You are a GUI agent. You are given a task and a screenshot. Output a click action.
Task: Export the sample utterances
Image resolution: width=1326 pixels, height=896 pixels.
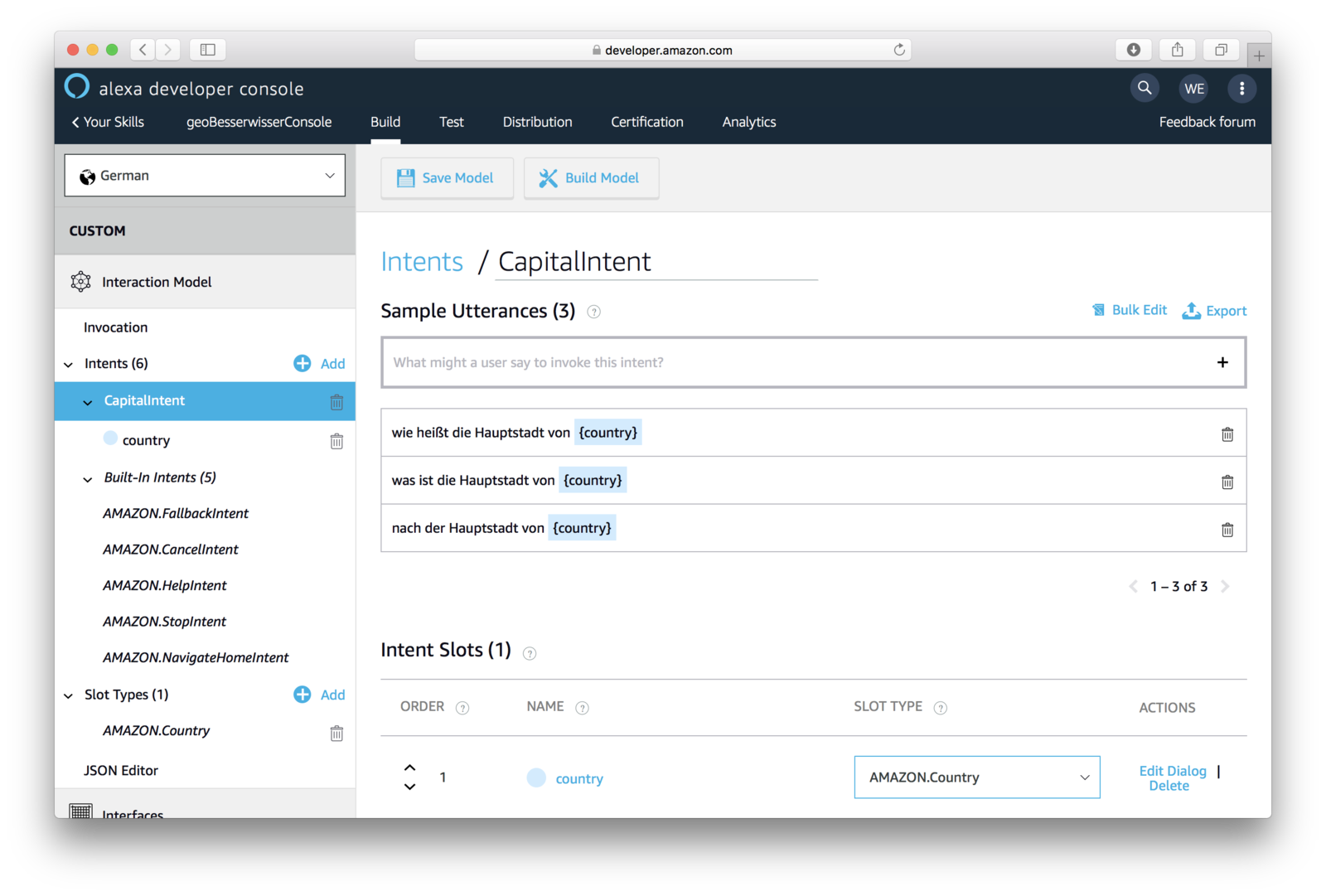tap(1215, 311)
